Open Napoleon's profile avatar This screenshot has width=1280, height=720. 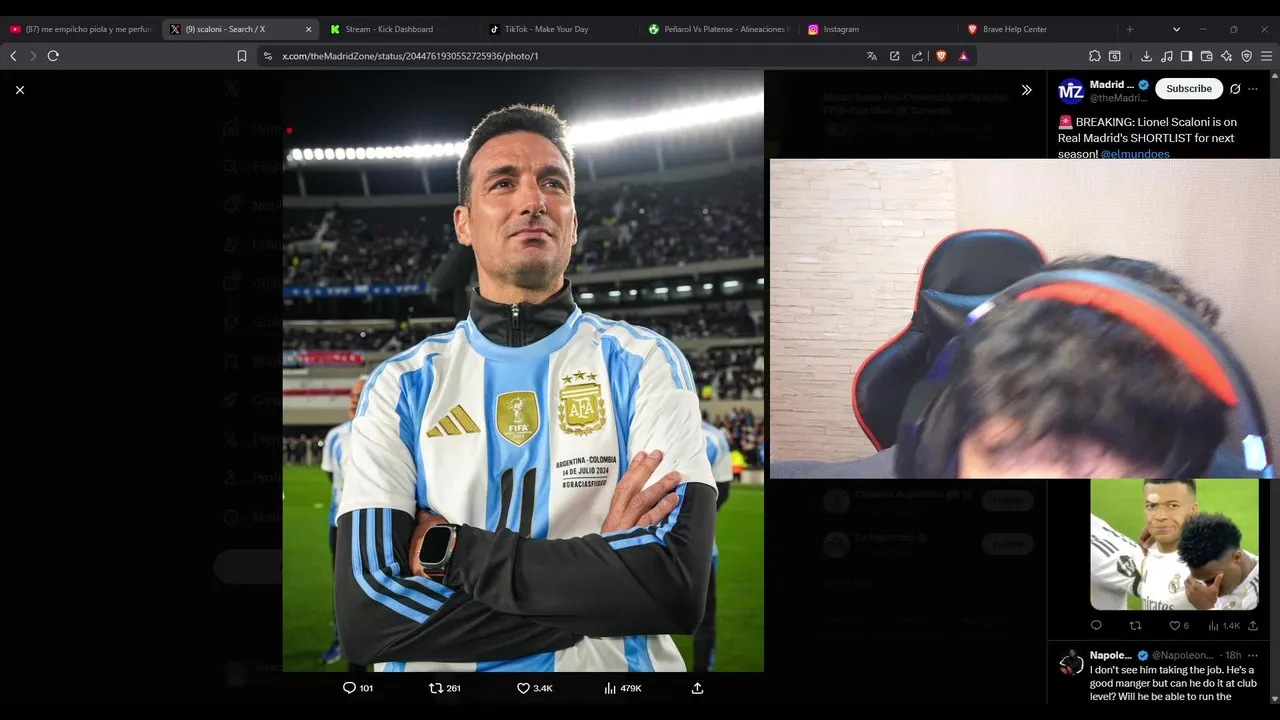point(1071,661)
